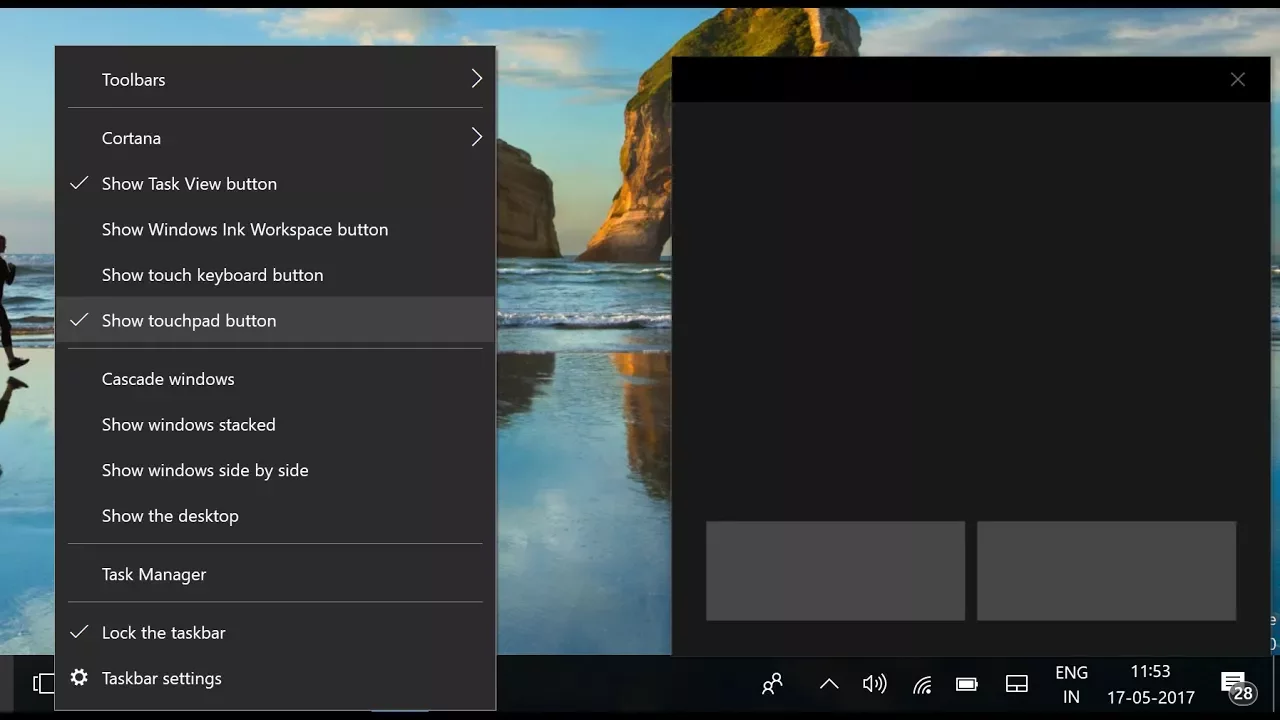
Task: Click the gear icon beside Taskbar settings
Action: 79,678
